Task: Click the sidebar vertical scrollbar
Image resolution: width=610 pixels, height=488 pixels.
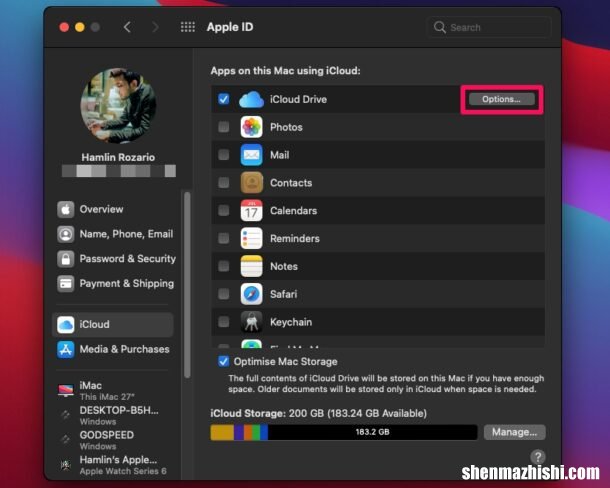Action: point(187,284)
